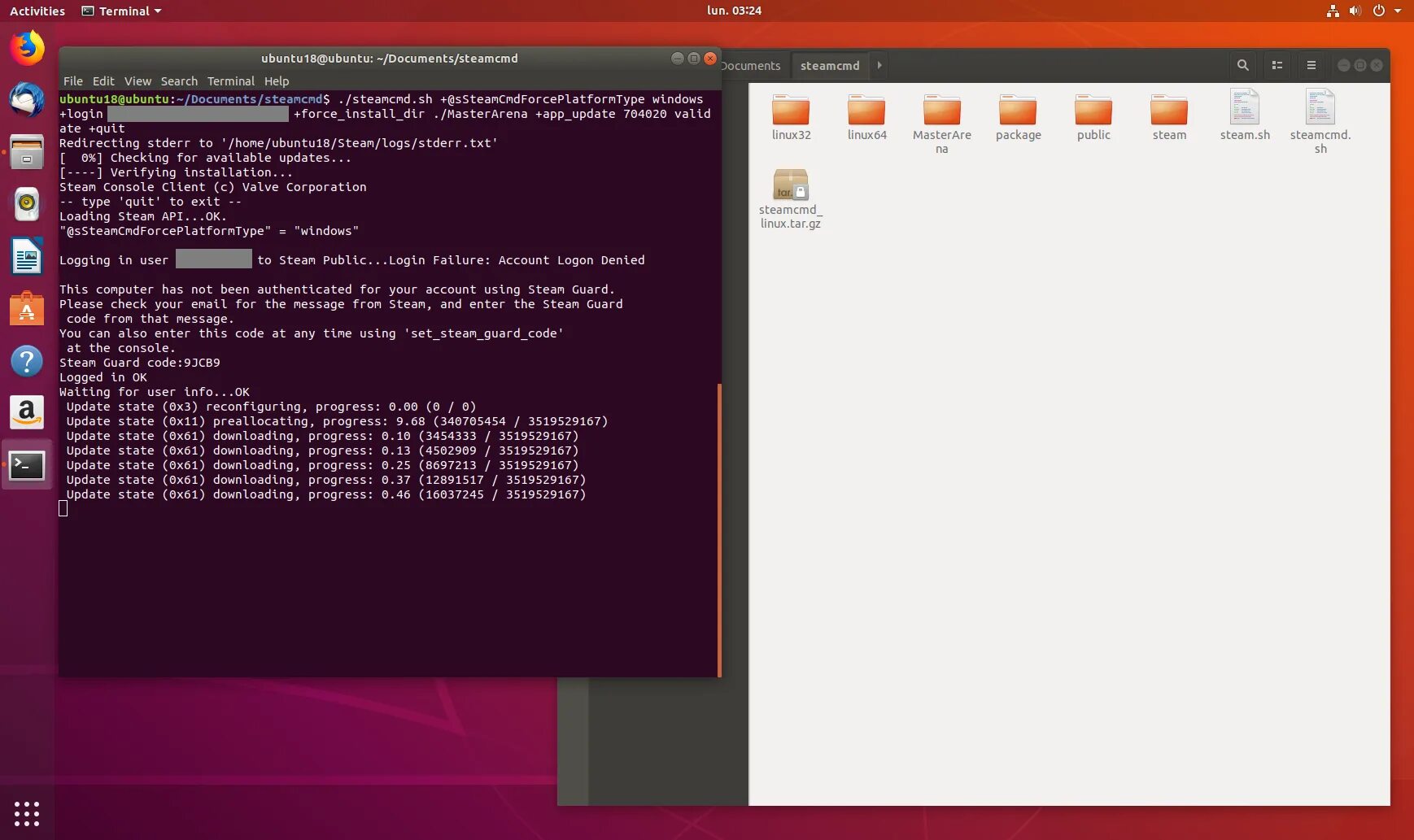Click the 'reconfiguring, progress: 0.00' line
This screenshot has width=1414, height=840.
pyautogui.click(x=272, y=407)
